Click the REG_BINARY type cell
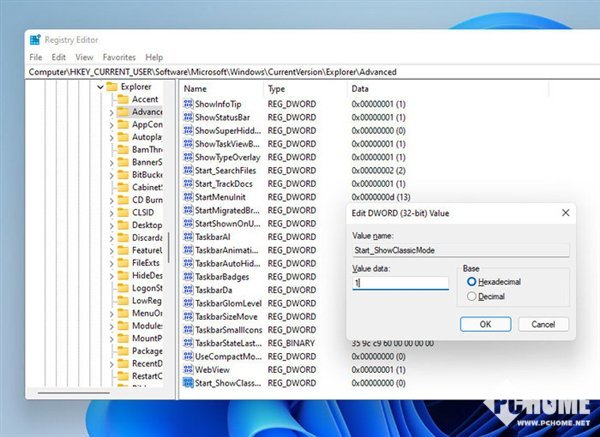Screen dimensions: 600x437 point(291,343)
